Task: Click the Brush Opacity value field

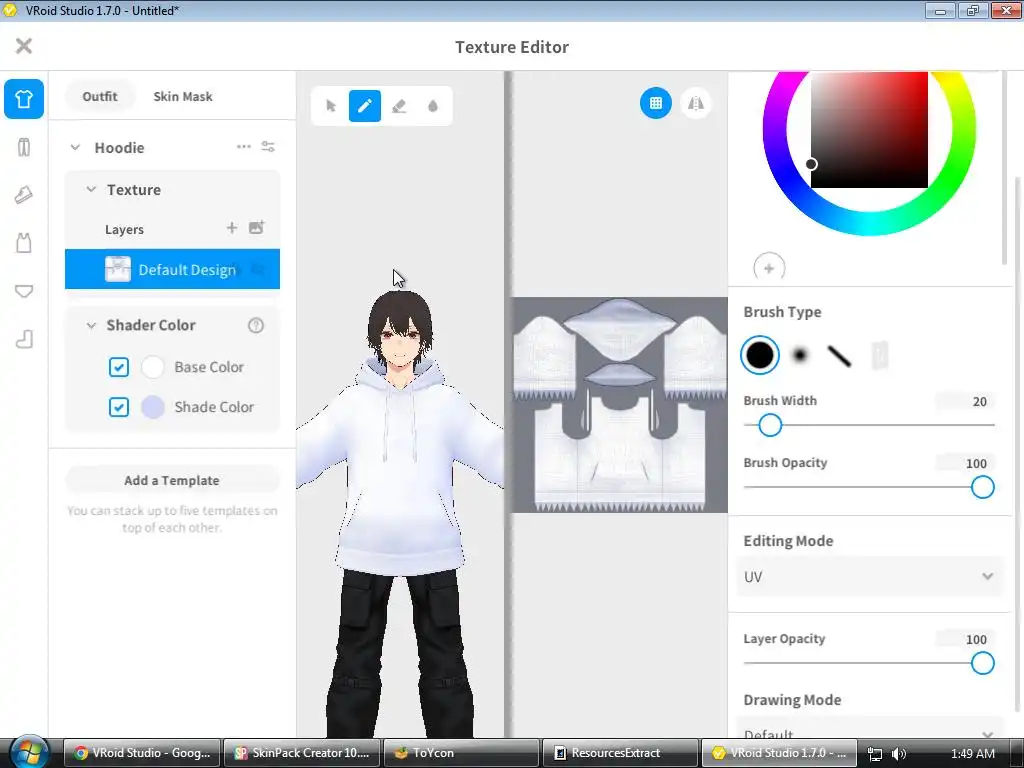Action: (x=965, y=463)
